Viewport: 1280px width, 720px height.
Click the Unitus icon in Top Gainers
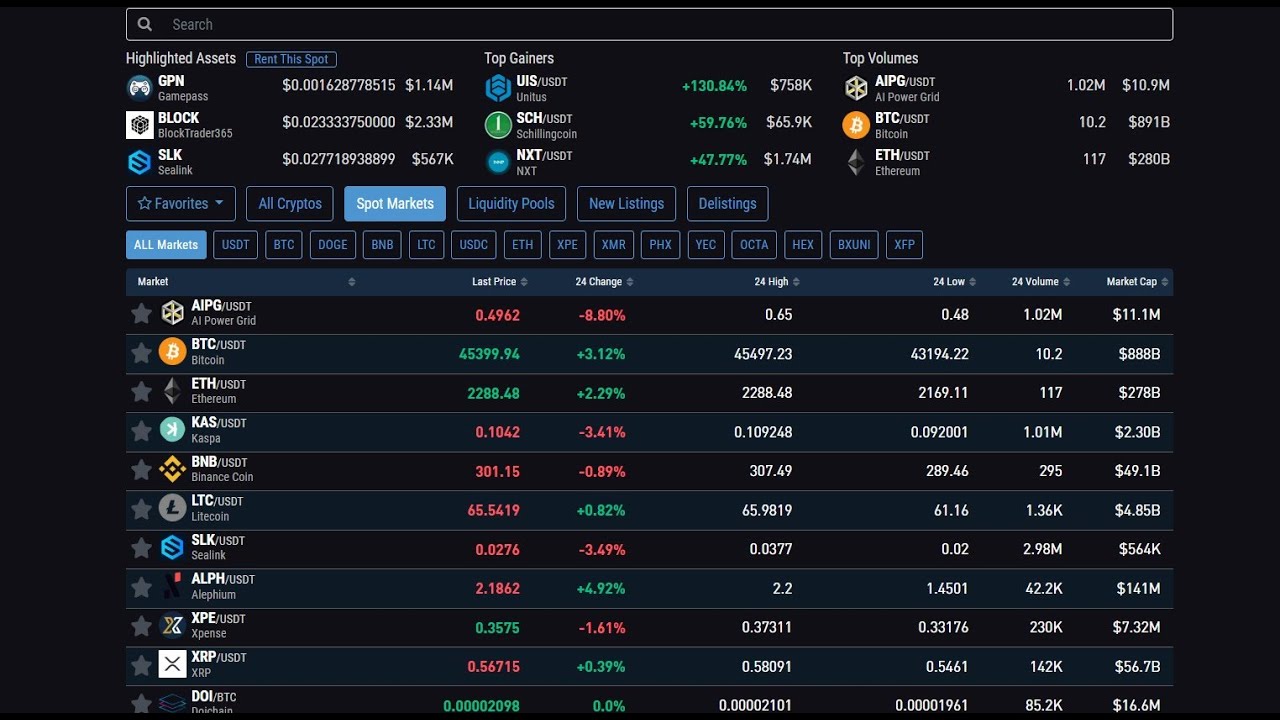498,88
